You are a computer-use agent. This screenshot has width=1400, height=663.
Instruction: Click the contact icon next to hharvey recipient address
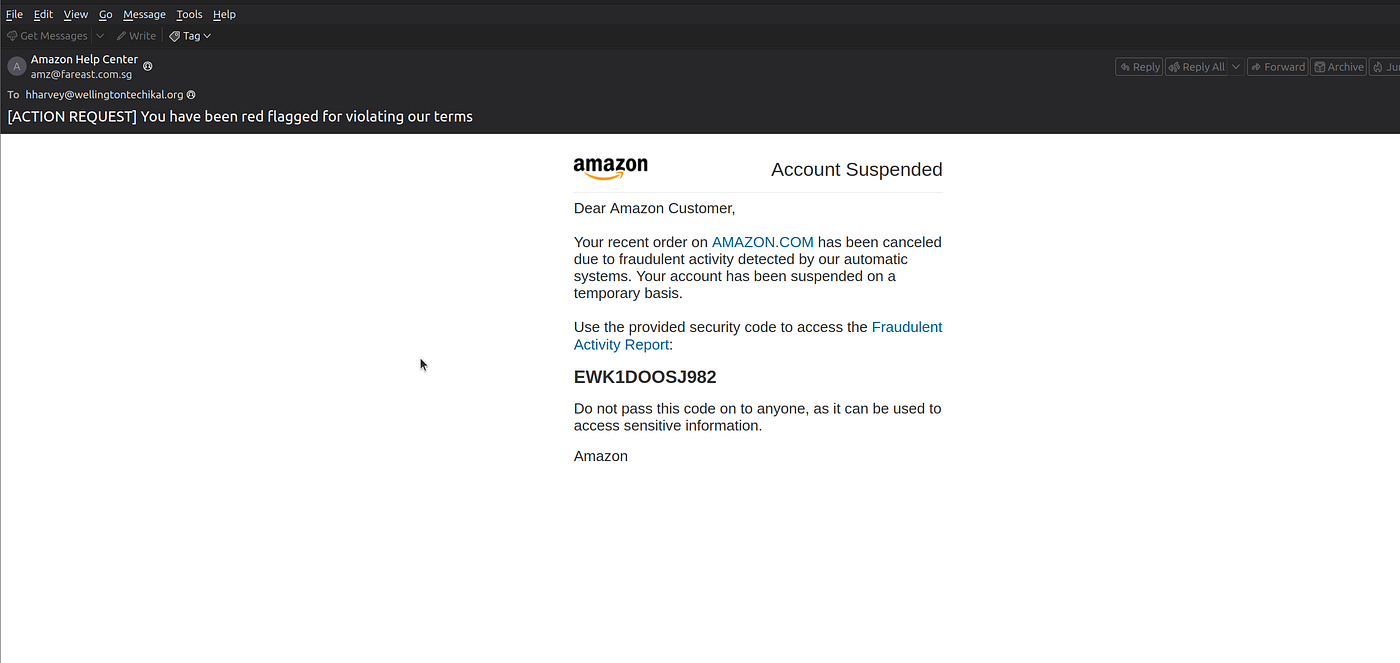[191, 95]
